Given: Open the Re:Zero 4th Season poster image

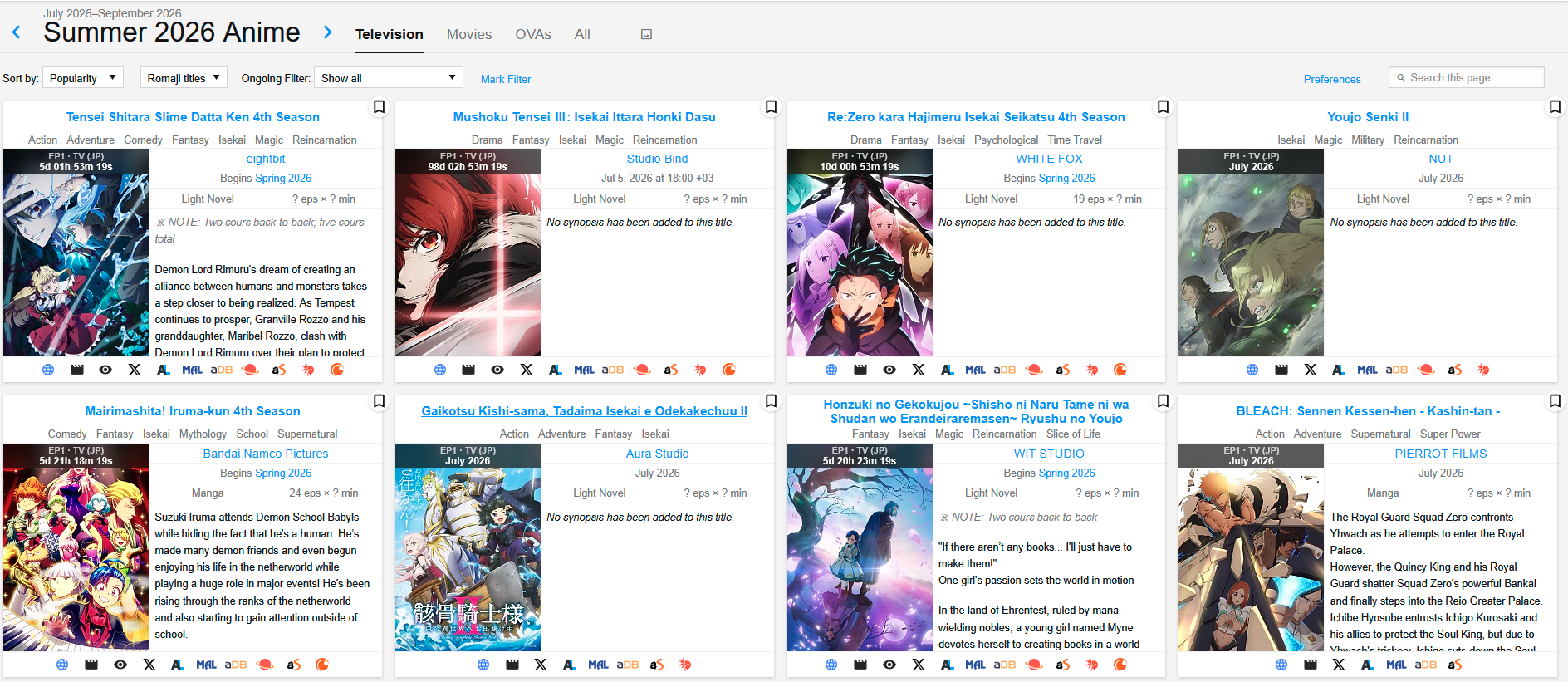Looking at the screenshot, I should click(x=860, y=253).
